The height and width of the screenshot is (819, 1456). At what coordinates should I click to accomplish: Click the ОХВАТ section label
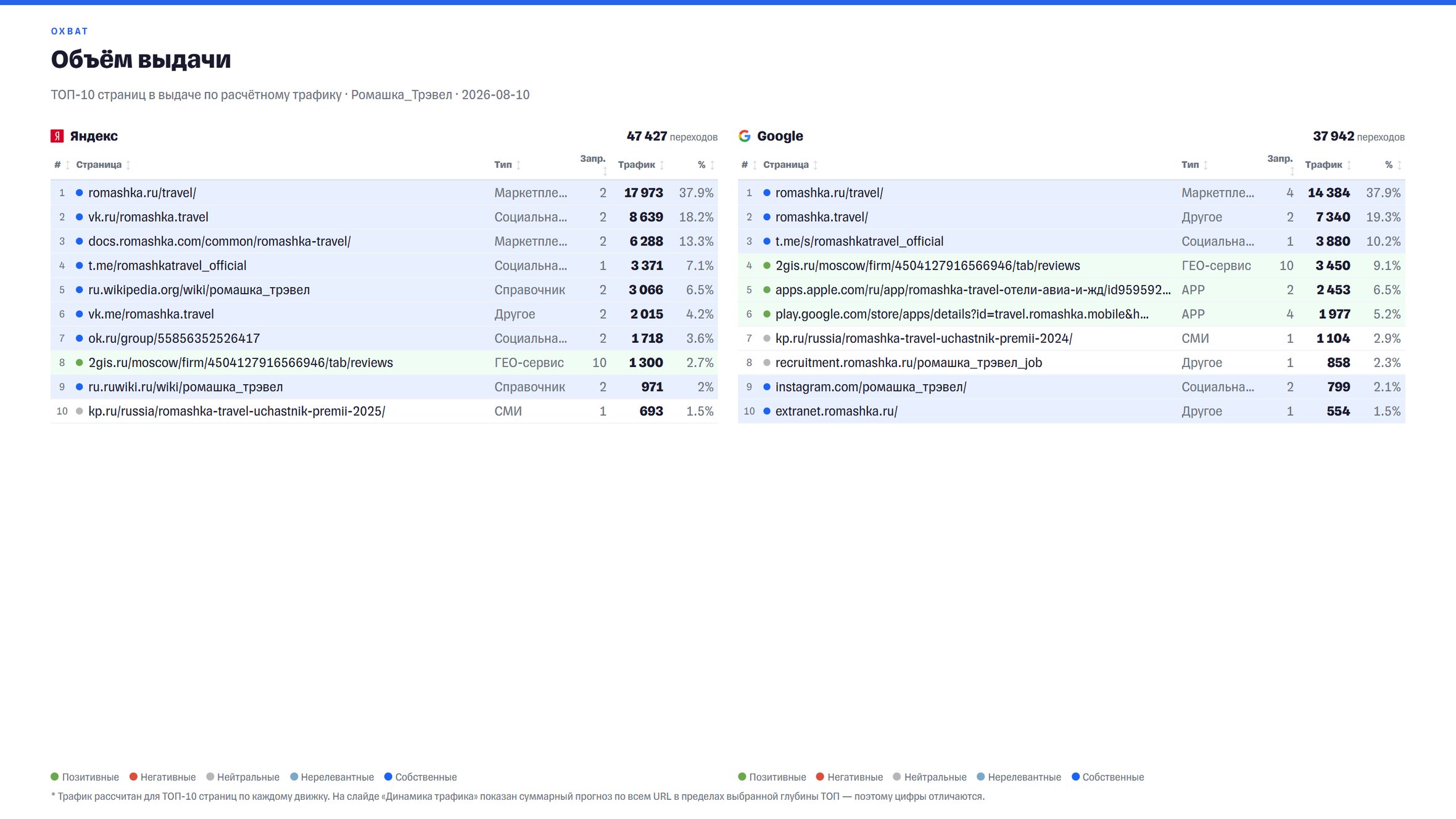coord(70,31)
